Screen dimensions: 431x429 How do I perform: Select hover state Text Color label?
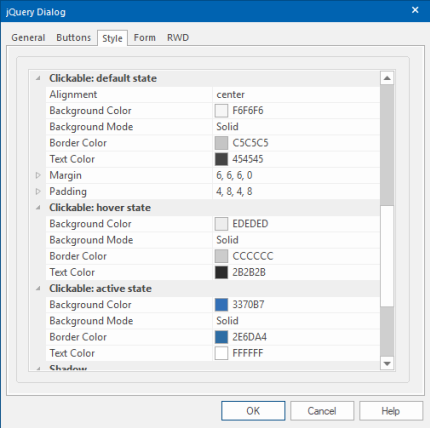pyautogui.click(x=72, y=272)
